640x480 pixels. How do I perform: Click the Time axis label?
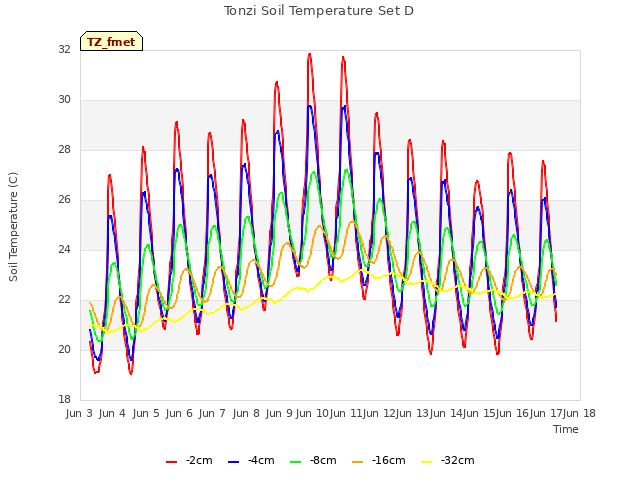point(566,429)
